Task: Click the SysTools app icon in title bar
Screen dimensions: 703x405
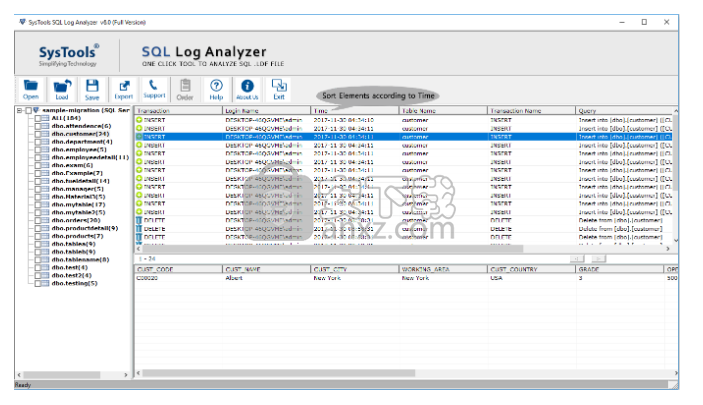Action: click(22, 22)
